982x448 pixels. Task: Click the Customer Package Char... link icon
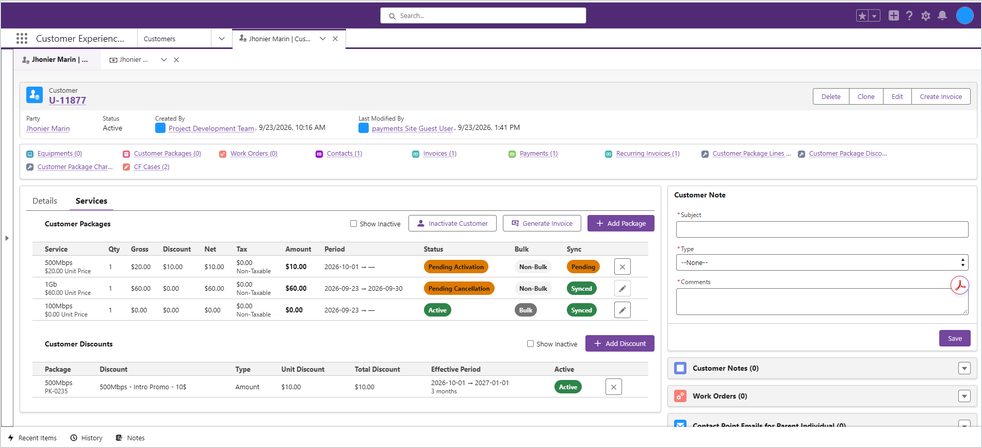pos(30,167)
